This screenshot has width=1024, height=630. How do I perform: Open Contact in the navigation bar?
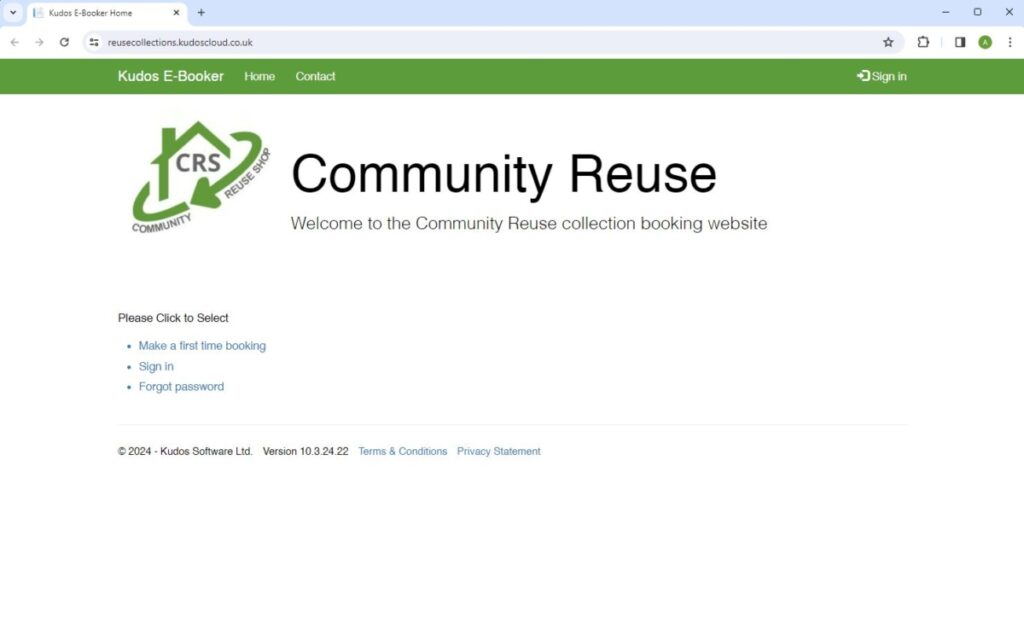[x=315, y=76]
